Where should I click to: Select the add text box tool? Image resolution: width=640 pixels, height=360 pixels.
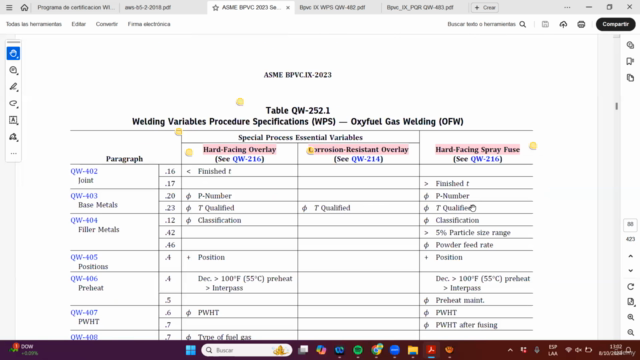[x=13, y=120]
